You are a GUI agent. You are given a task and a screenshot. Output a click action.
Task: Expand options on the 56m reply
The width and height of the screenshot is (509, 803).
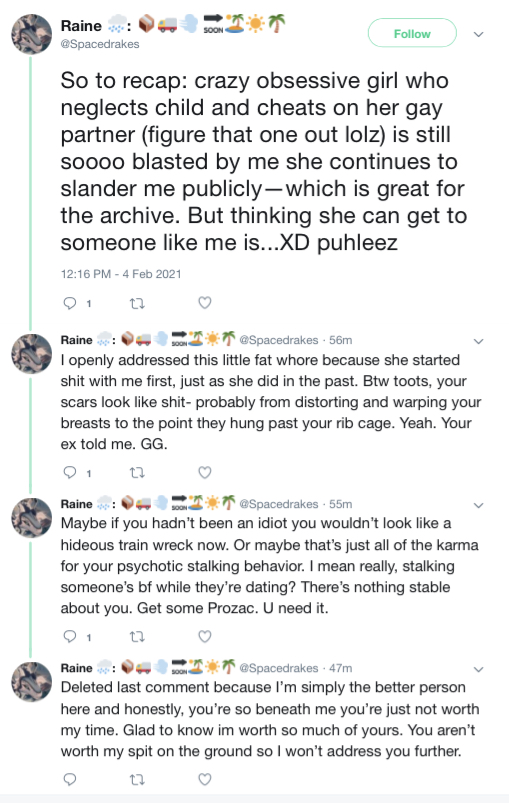click(x=478, y=341)
